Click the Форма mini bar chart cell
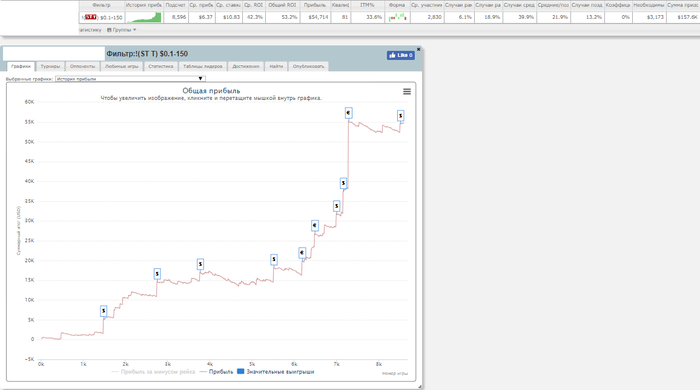The width and height of the screenshot is (700, 390). 397,17
